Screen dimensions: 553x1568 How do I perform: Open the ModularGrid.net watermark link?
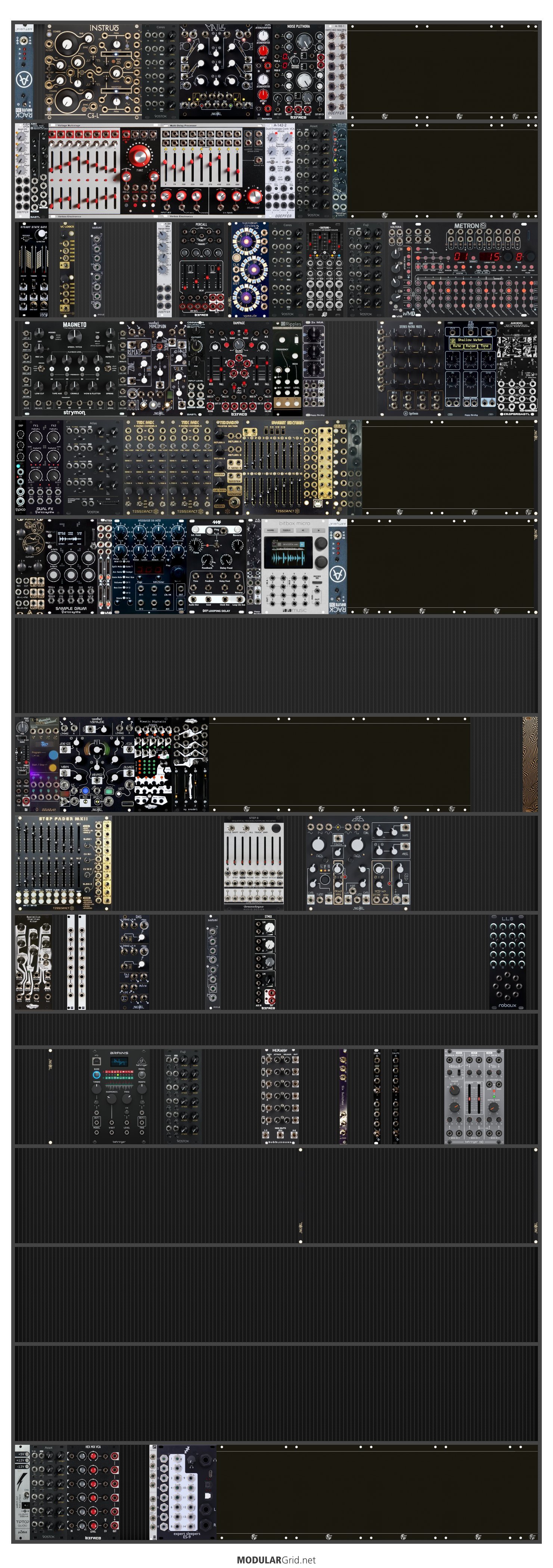[x=276, y=1559]
